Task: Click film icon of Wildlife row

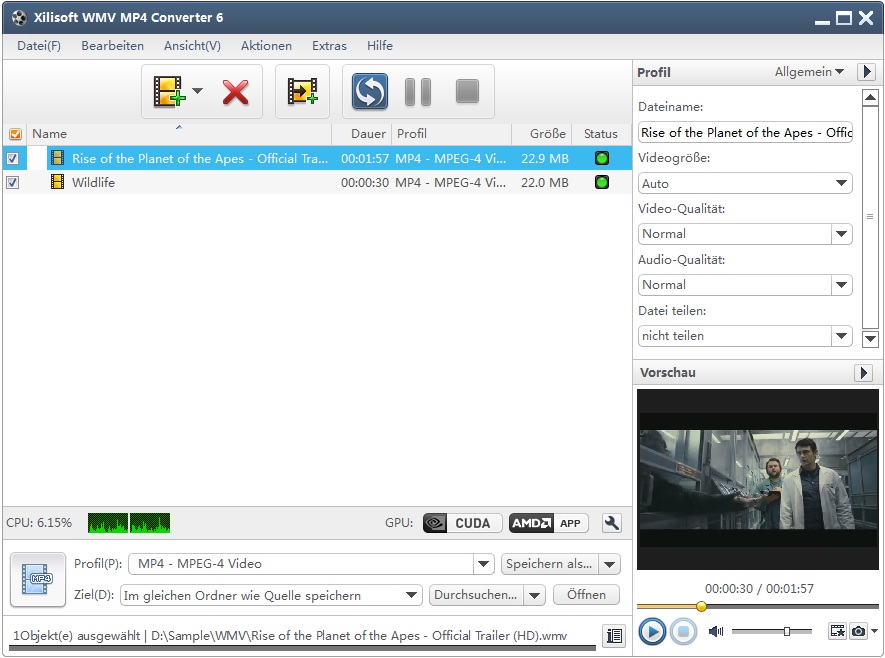Action: click(x=57, y=182)
